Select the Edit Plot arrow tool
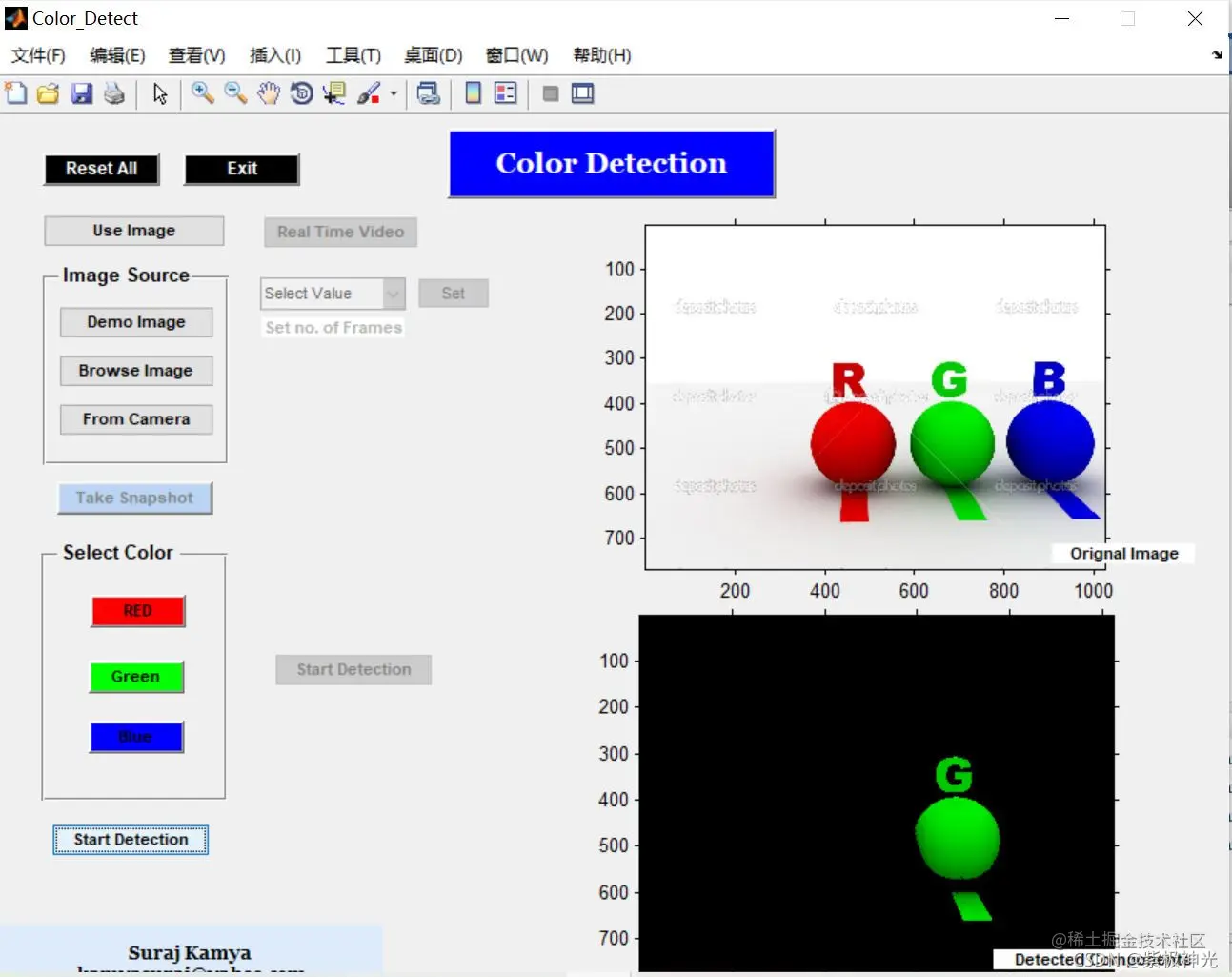This screenshot has width=1232, height=977. pos(160,93)
